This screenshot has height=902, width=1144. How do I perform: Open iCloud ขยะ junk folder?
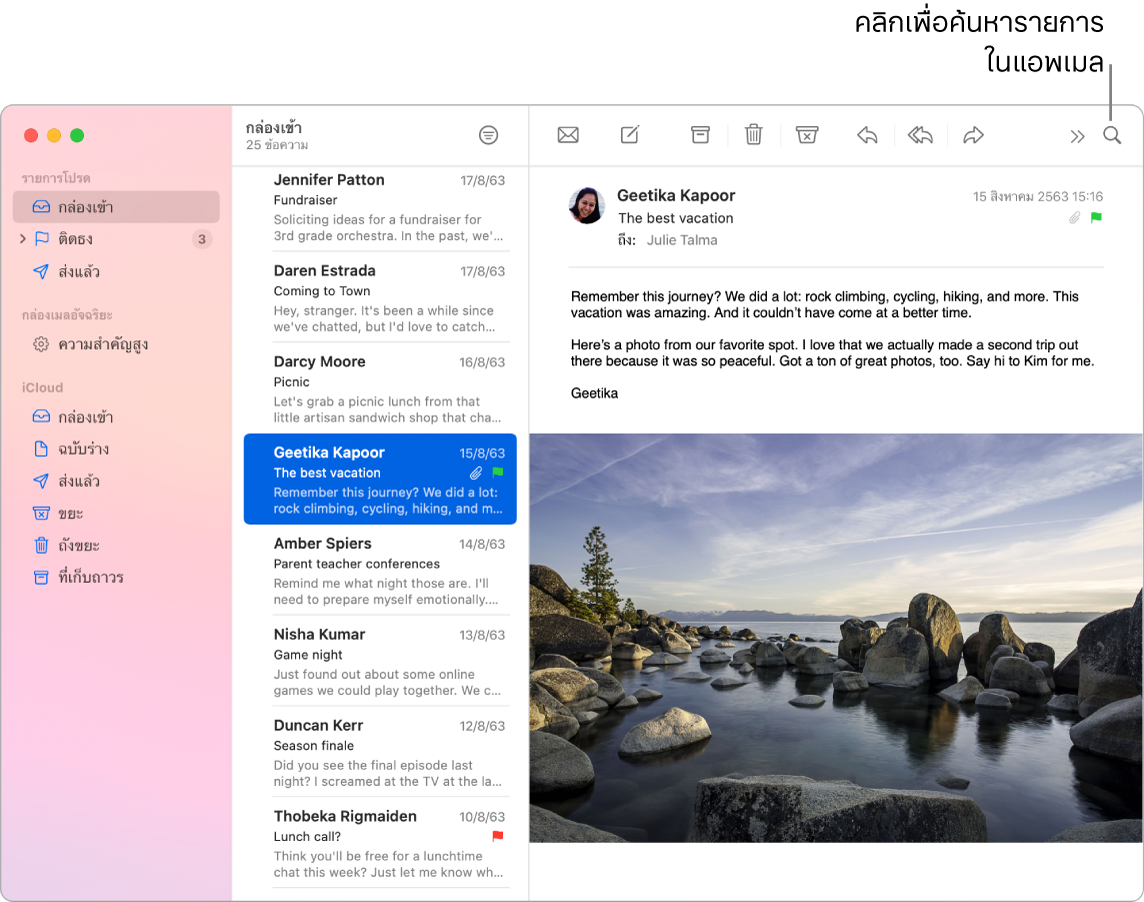pos(116,513)
